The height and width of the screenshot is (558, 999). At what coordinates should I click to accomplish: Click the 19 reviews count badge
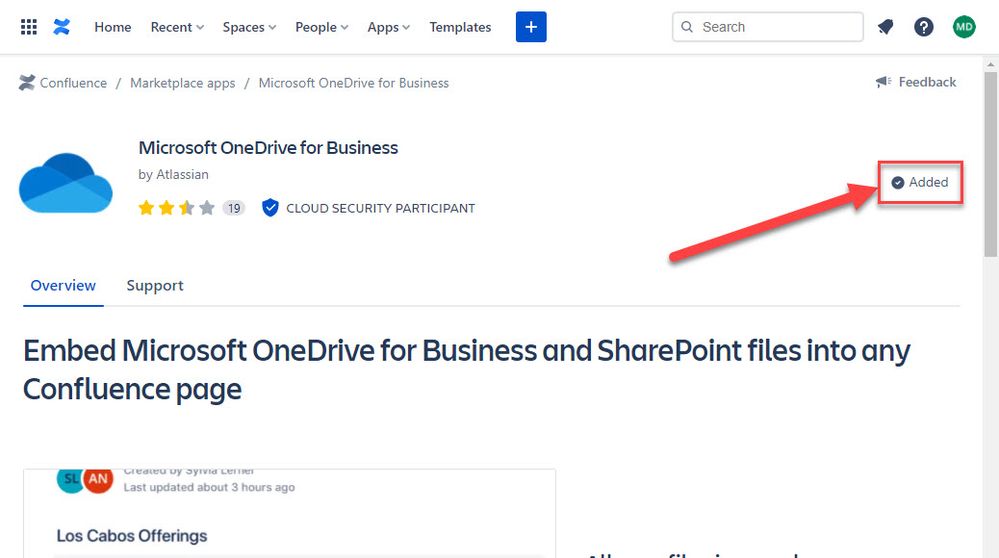point(234,208)
